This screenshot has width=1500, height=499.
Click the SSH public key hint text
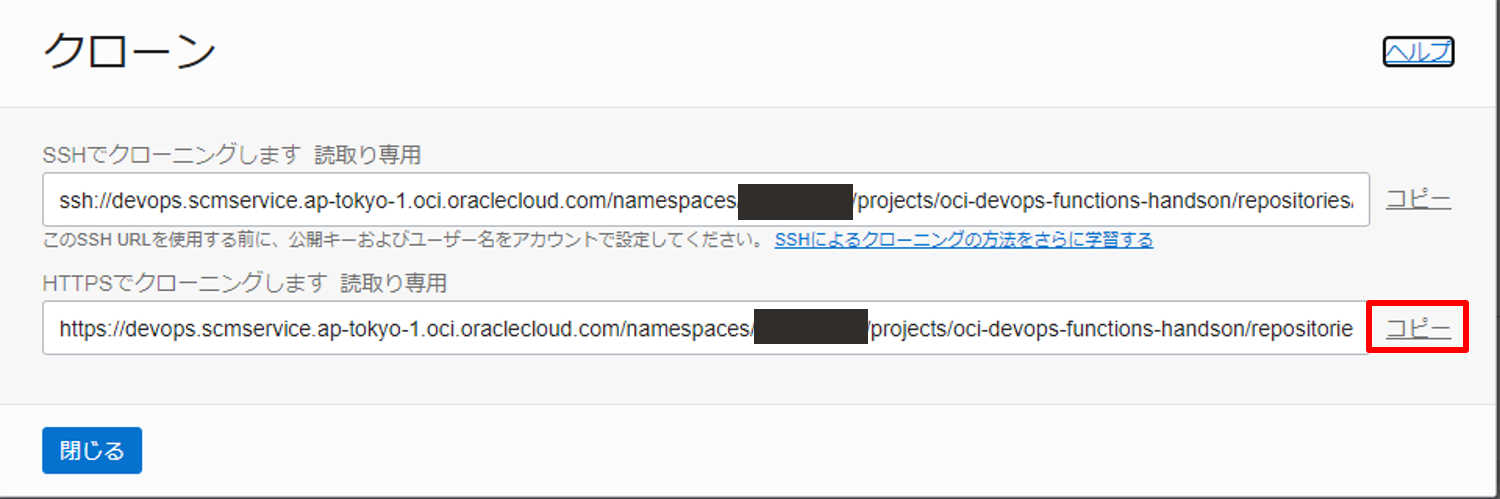[x=400, y=240]
